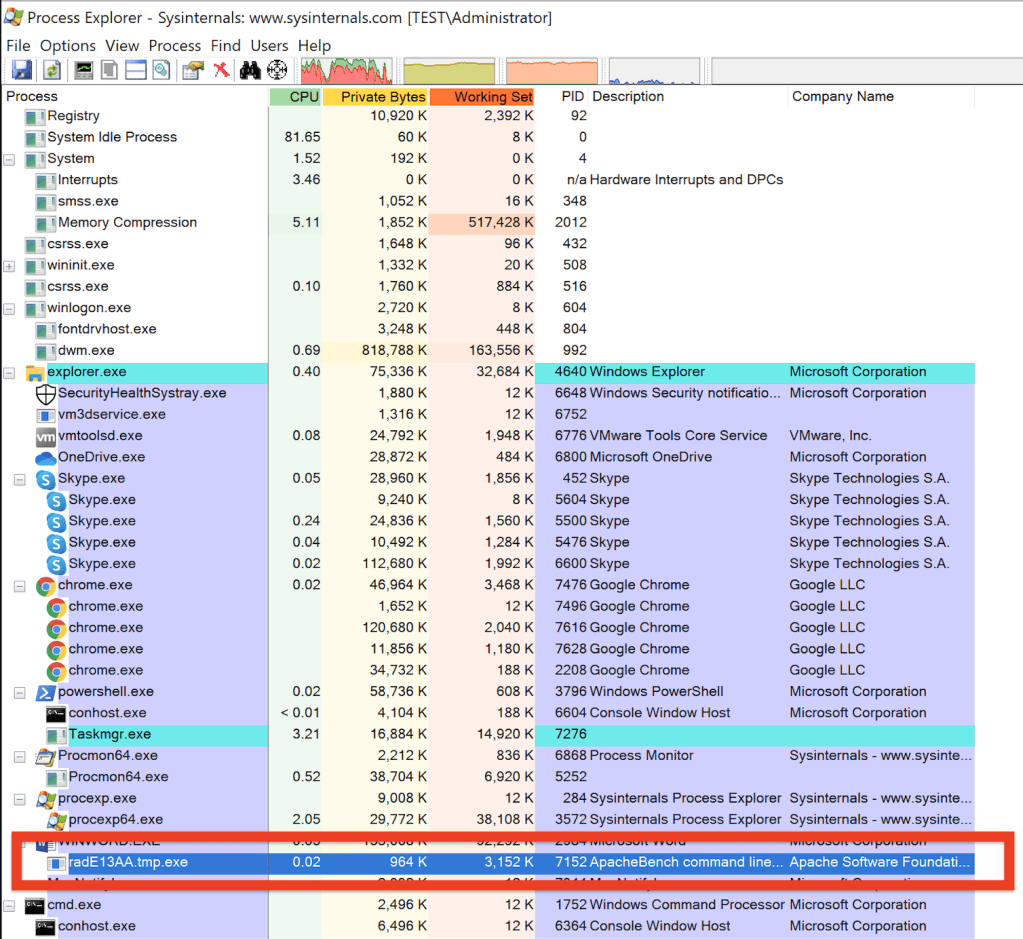Click the crosshair Find Window's Process icon
The height and width of the screenshot is (939, 1023).
click(277, 70)
